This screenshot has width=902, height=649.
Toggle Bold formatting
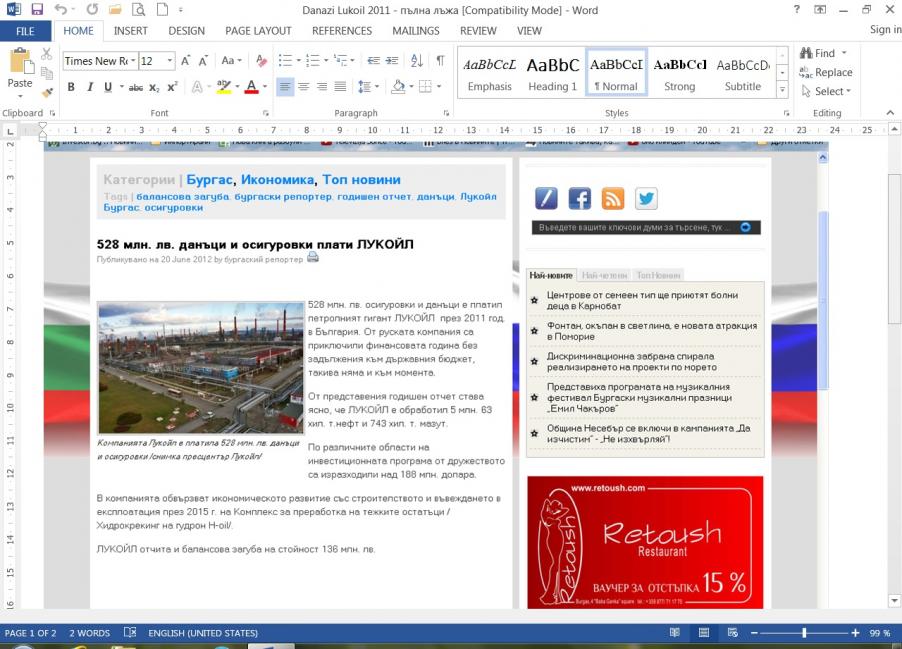tap(71, 87)
